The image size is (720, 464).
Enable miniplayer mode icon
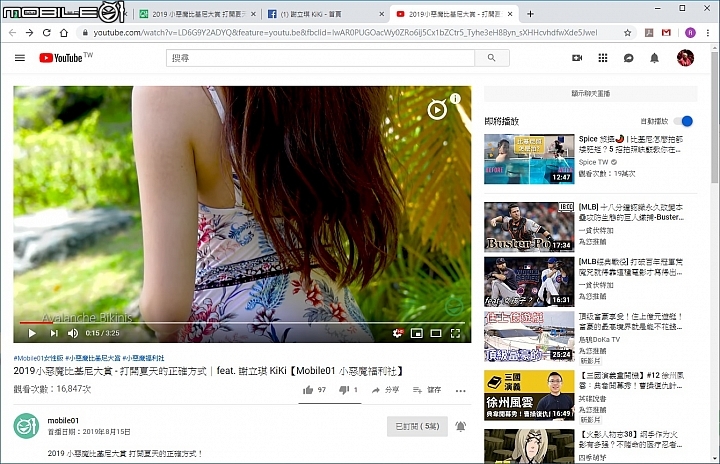[x=416, y=333]
